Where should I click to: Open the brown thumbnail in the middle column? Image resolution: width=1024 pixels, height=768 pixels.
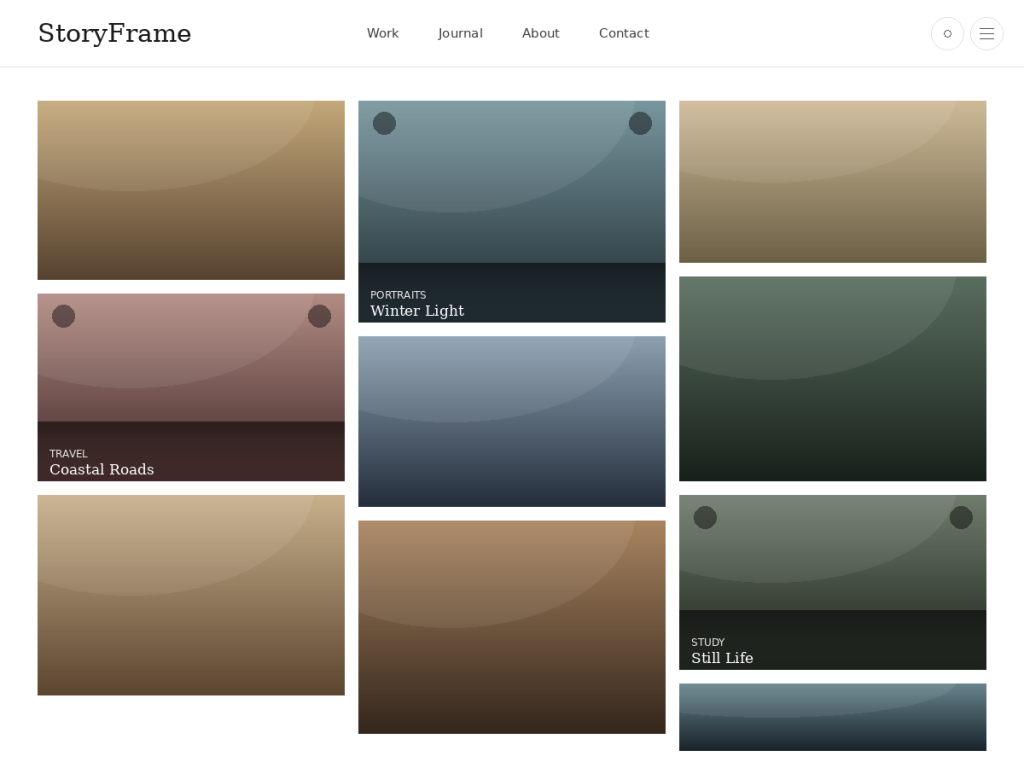[512, 627]
